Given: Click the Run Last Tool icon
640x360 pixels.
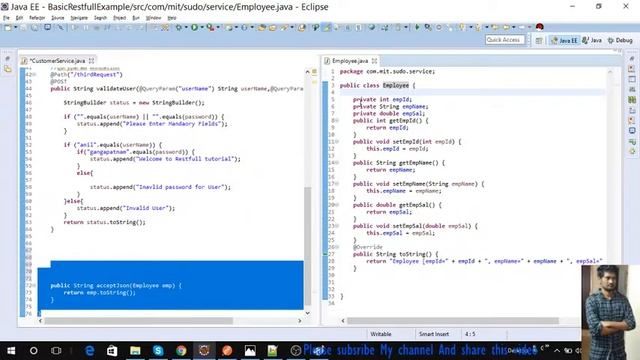Looking at the screenshot, I should pyautogui.click(x=210, y=27).
